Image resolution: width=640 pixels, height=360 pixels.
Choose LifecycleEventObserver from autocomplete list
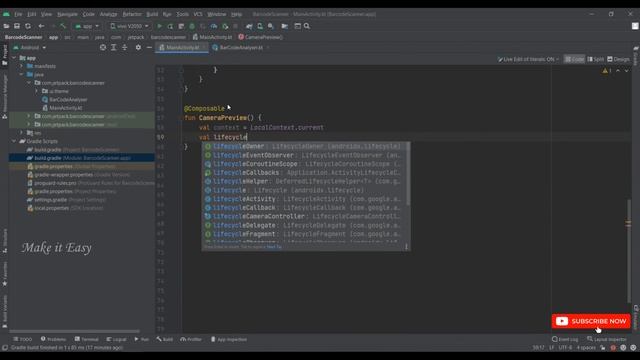click(304, 155)
